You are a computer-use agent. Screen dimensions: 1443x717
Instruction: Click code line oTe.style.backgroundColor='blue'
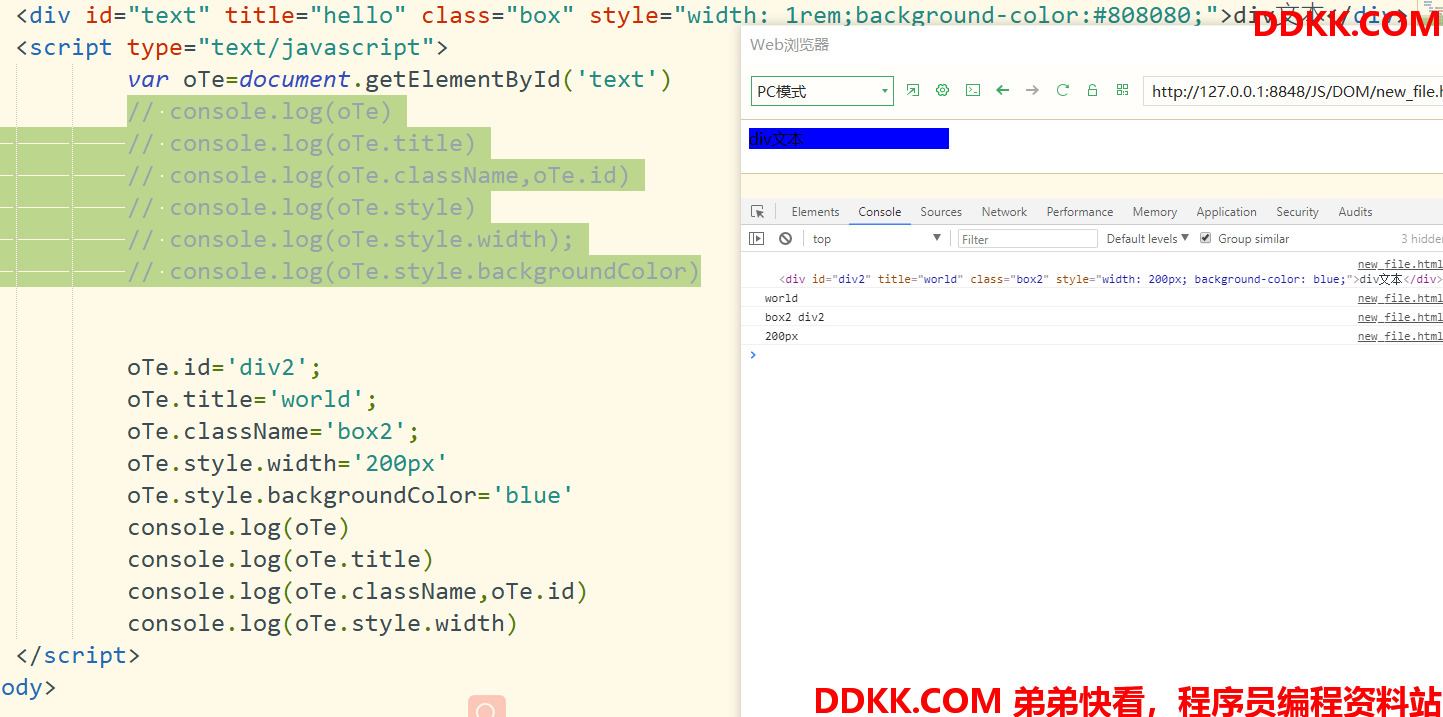pyautogui.click(x=350, y=495)
